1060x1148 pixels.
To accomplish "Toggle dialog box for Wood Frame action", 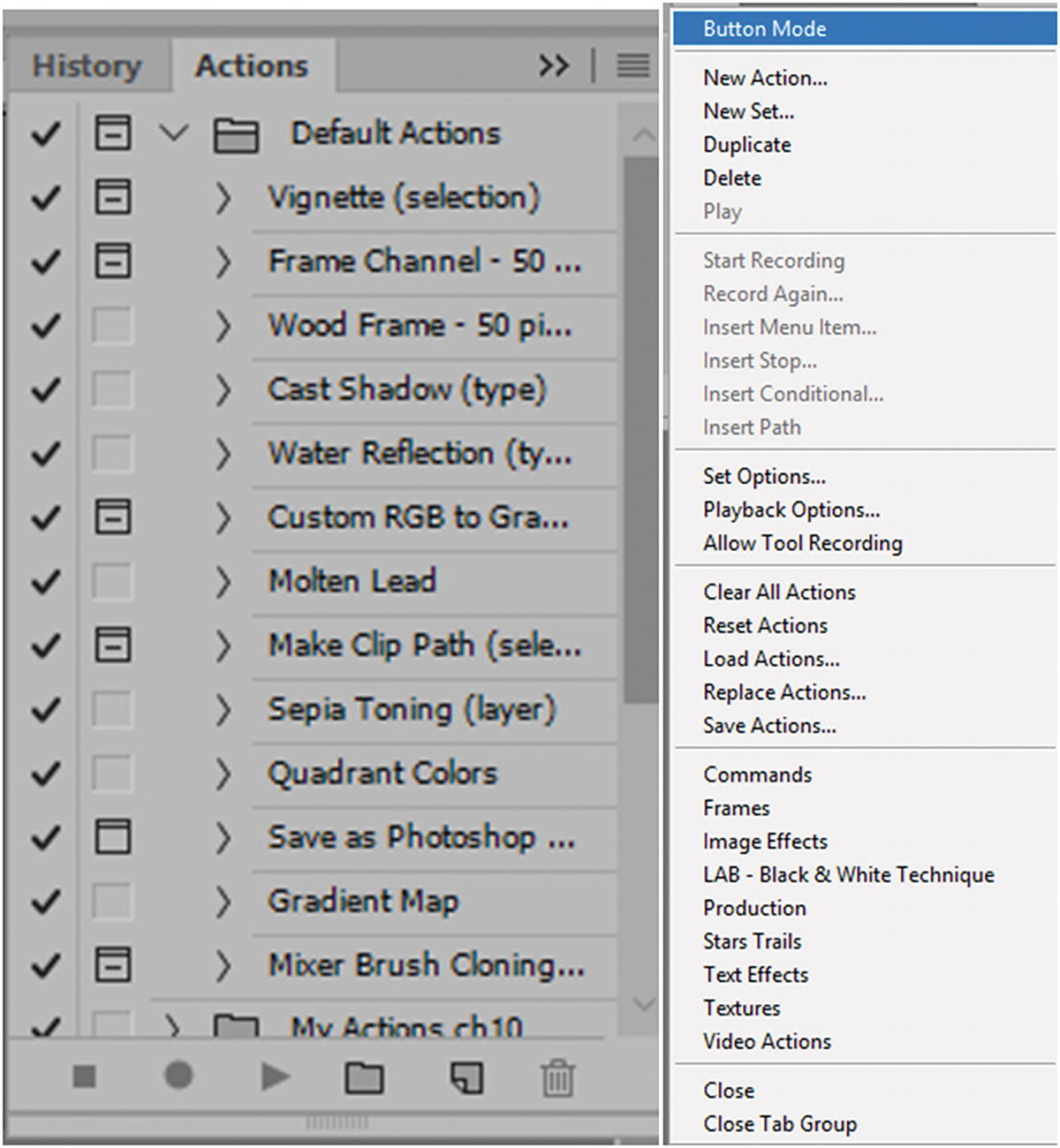I will click(x=113, y=326).
